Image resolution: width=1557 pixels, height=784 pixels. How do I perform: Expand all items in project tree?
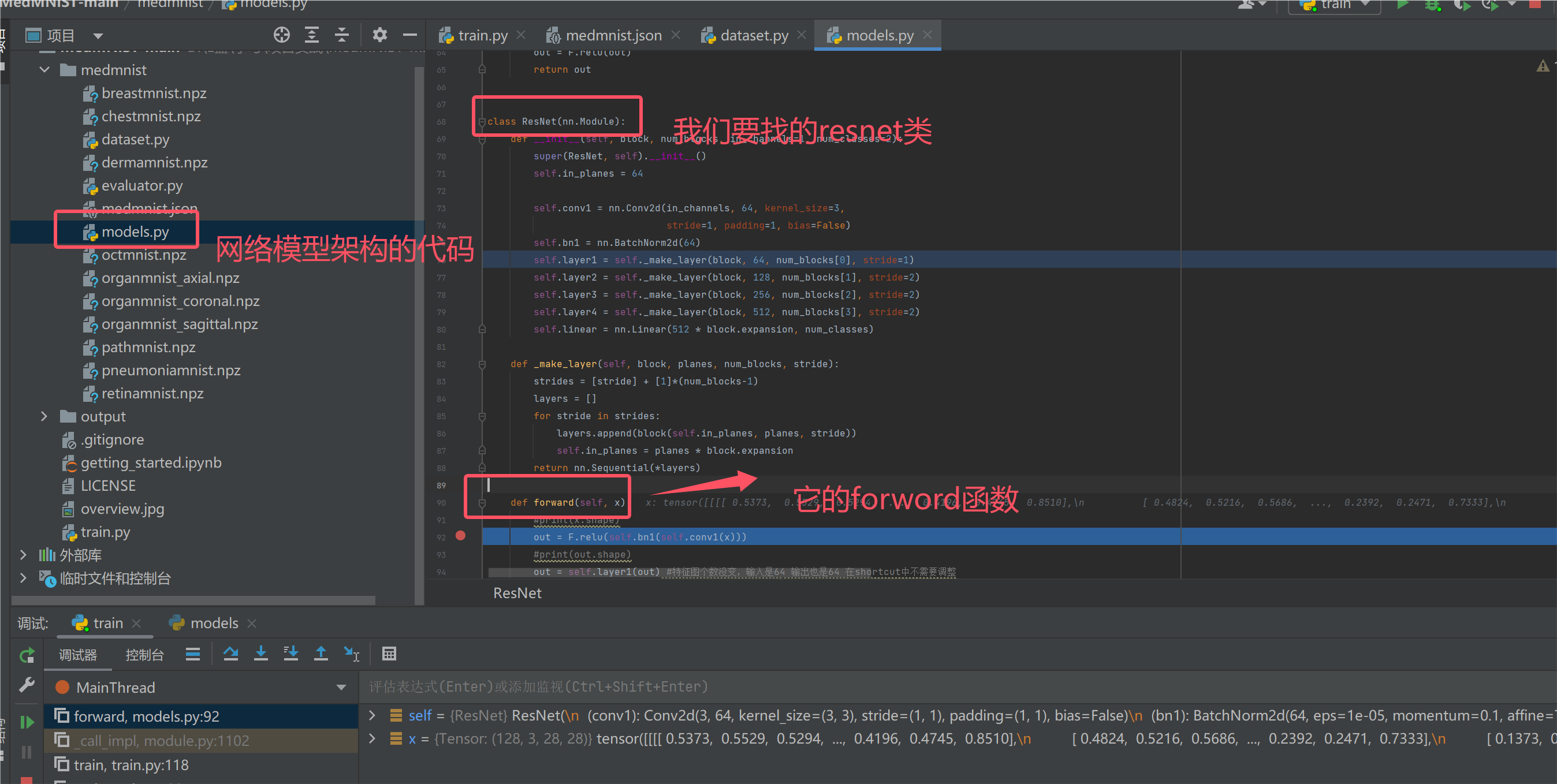click(x=311, y=35)
